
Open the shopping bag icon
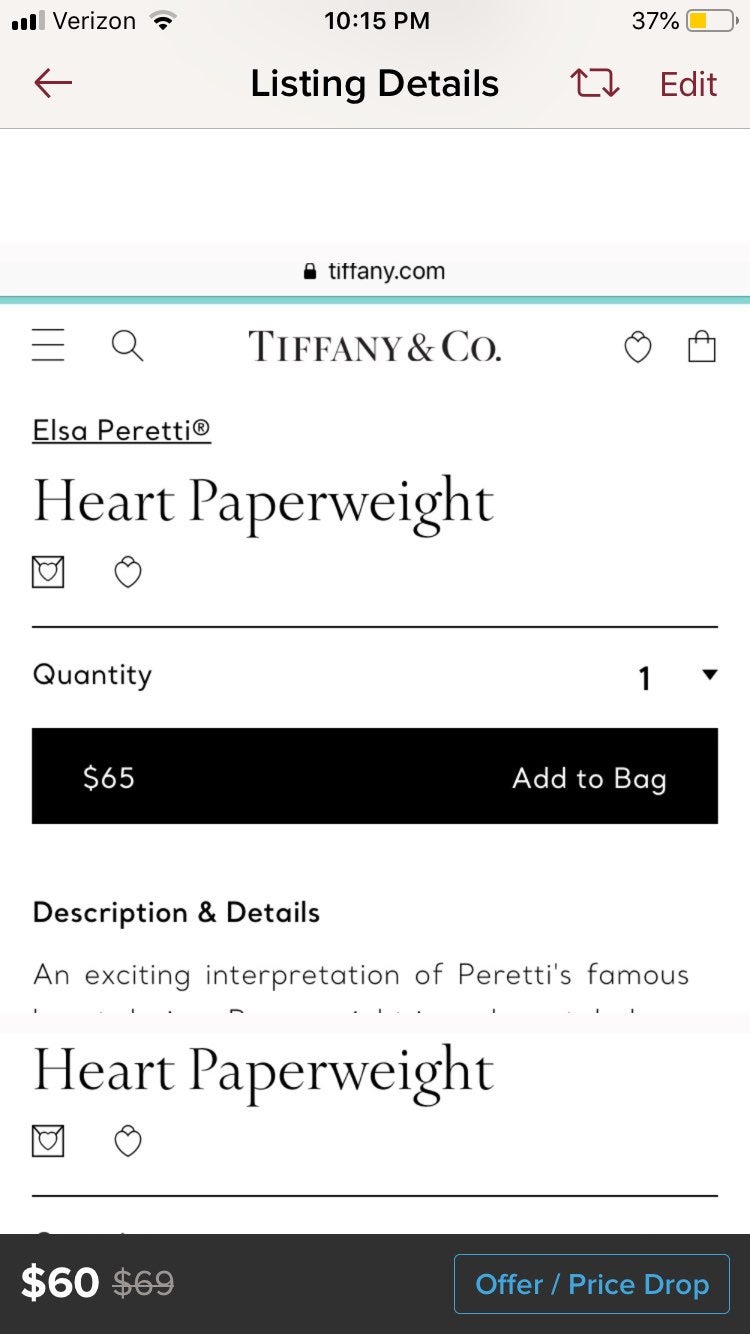point(702,346)
